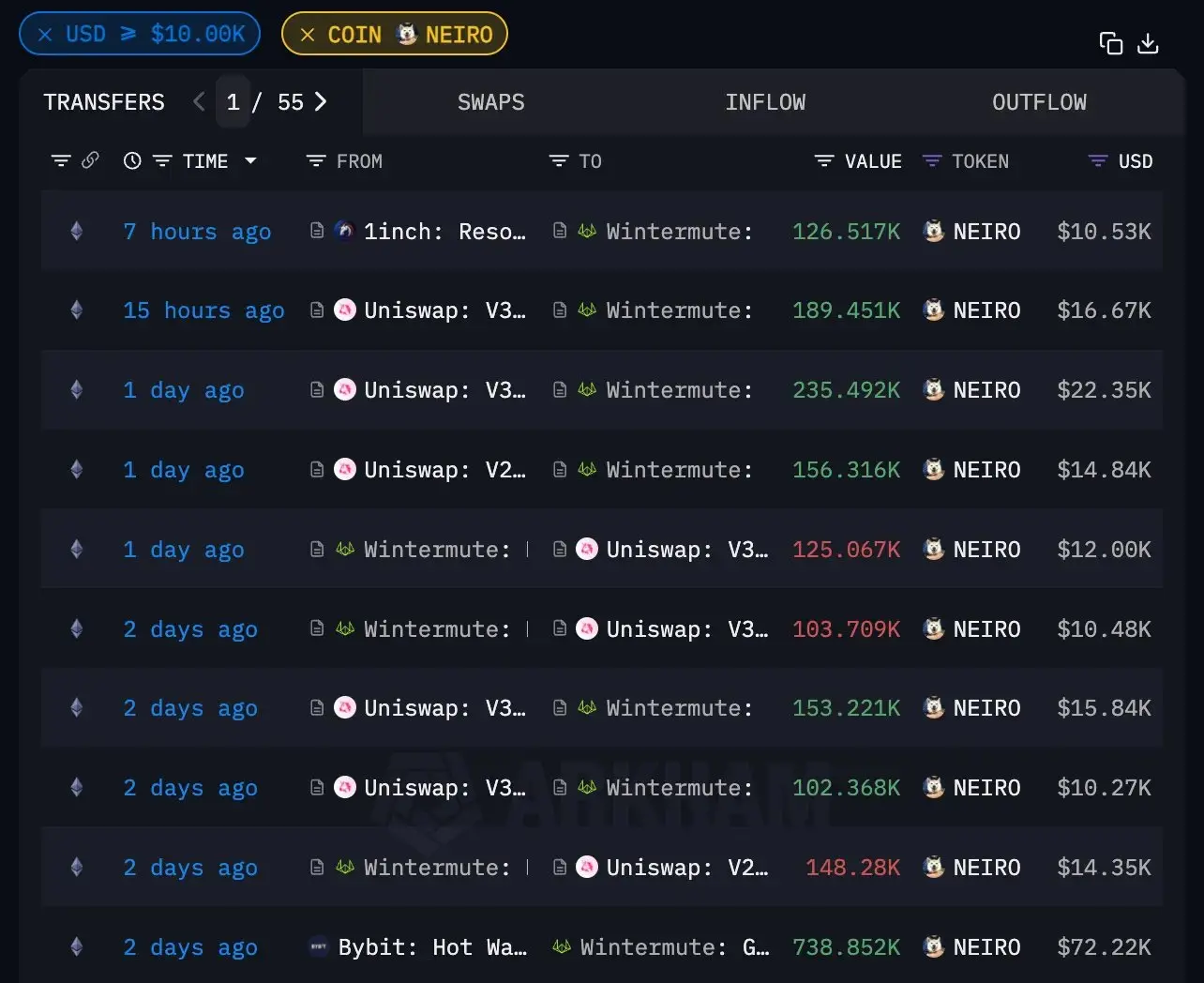Click the copy icon at top right
Screen dimensions: 1204x983
1110,43
